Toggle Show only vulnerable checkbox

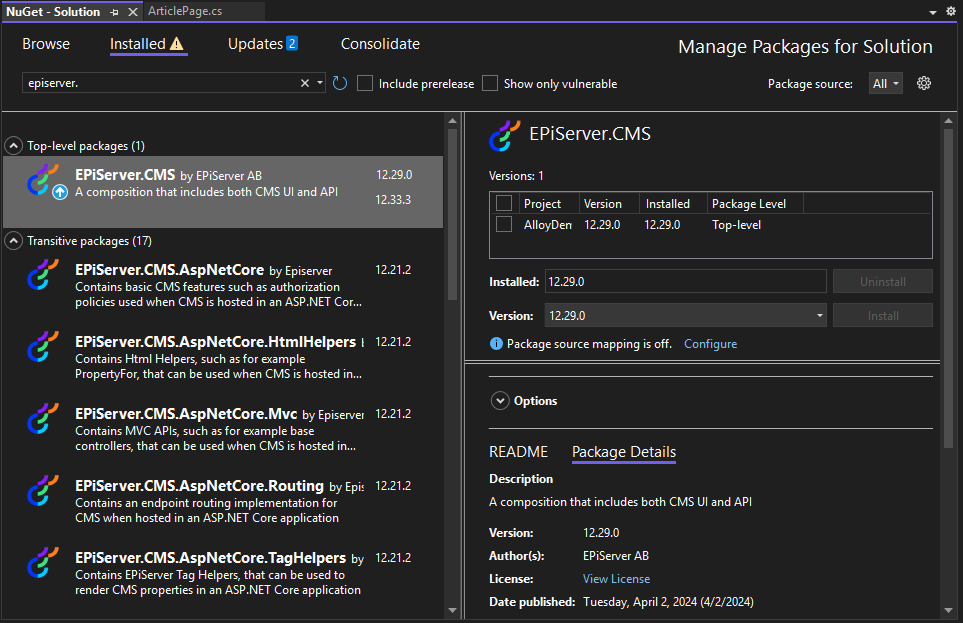click(490, 84)
